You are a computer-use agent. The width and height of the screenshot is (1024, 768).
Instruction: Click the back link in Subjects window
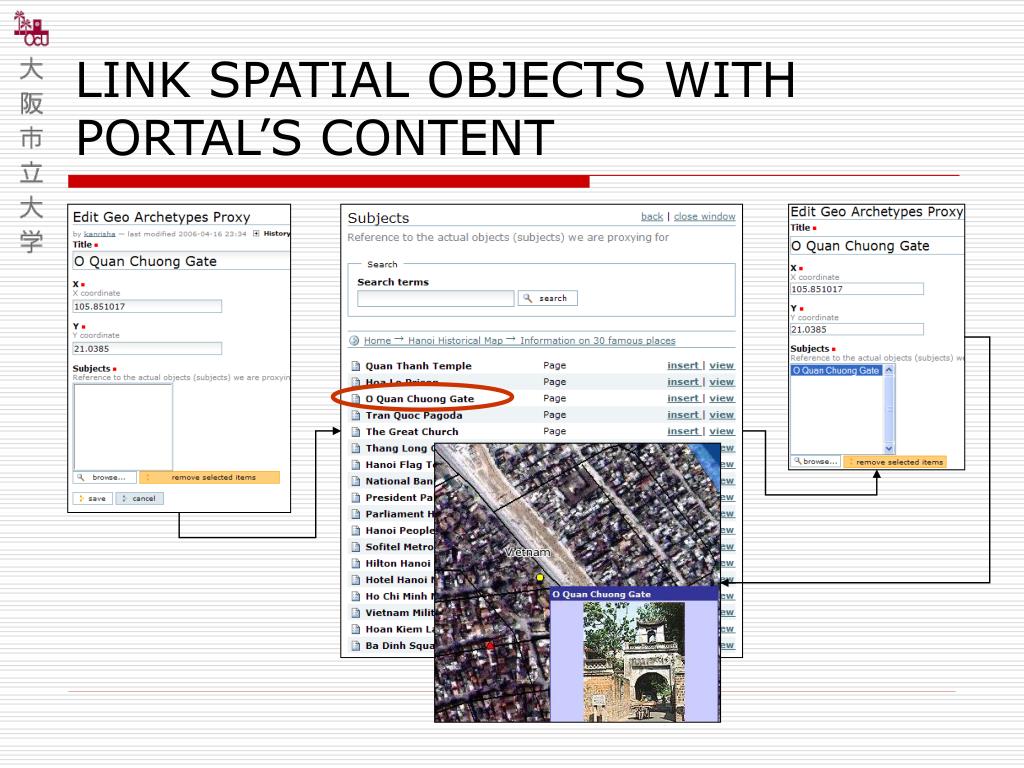point(652,216)
